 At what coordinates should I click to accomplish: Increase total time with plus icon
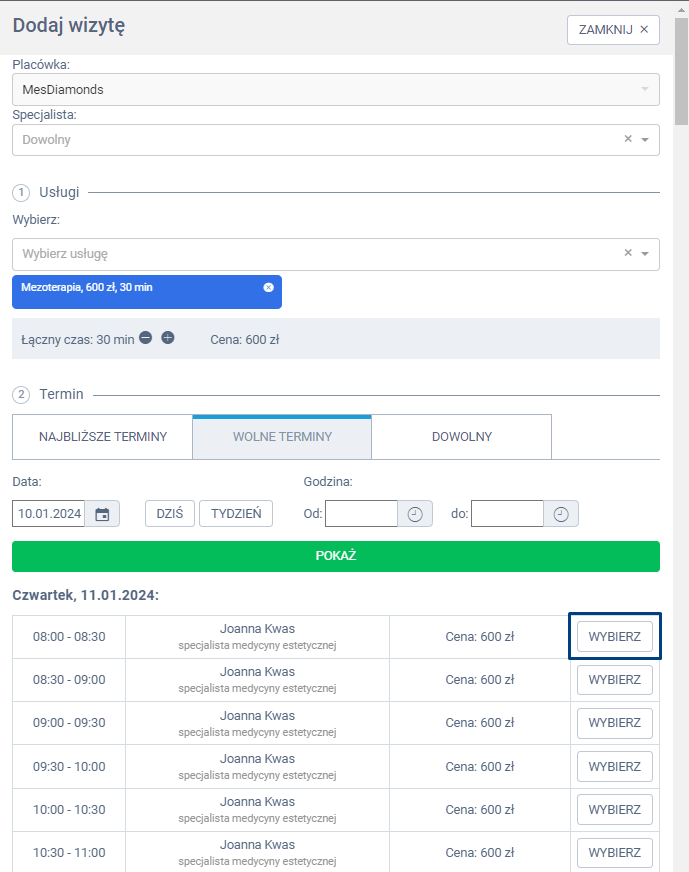(168, 338)
